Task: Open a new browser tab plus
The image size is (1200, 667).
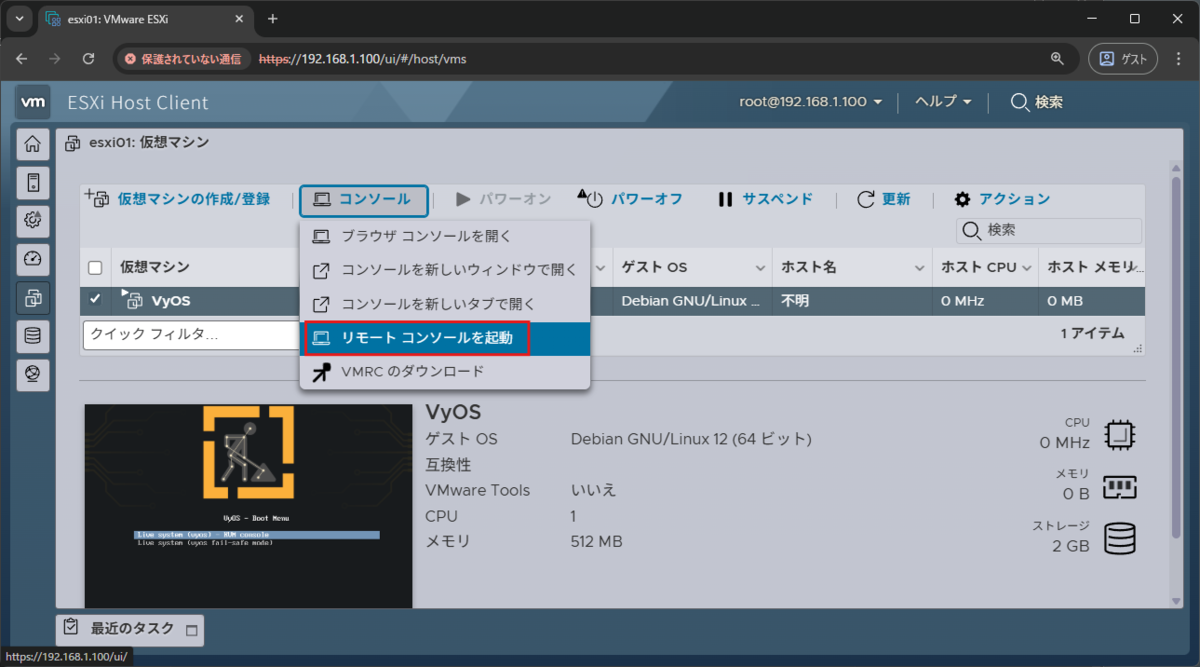Action: [x=272, y=19]
